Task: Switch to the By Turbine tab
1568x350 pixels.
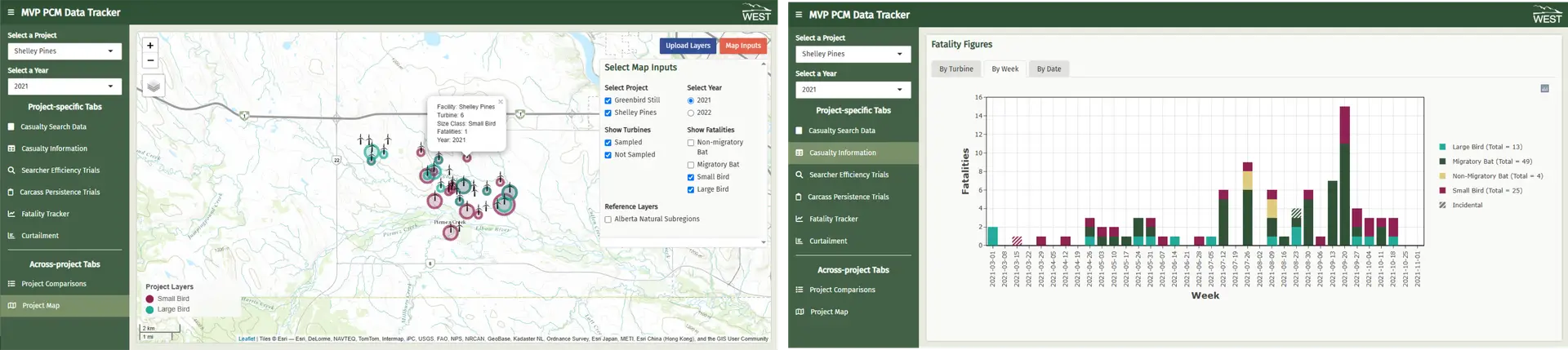Action: [955, 69]
